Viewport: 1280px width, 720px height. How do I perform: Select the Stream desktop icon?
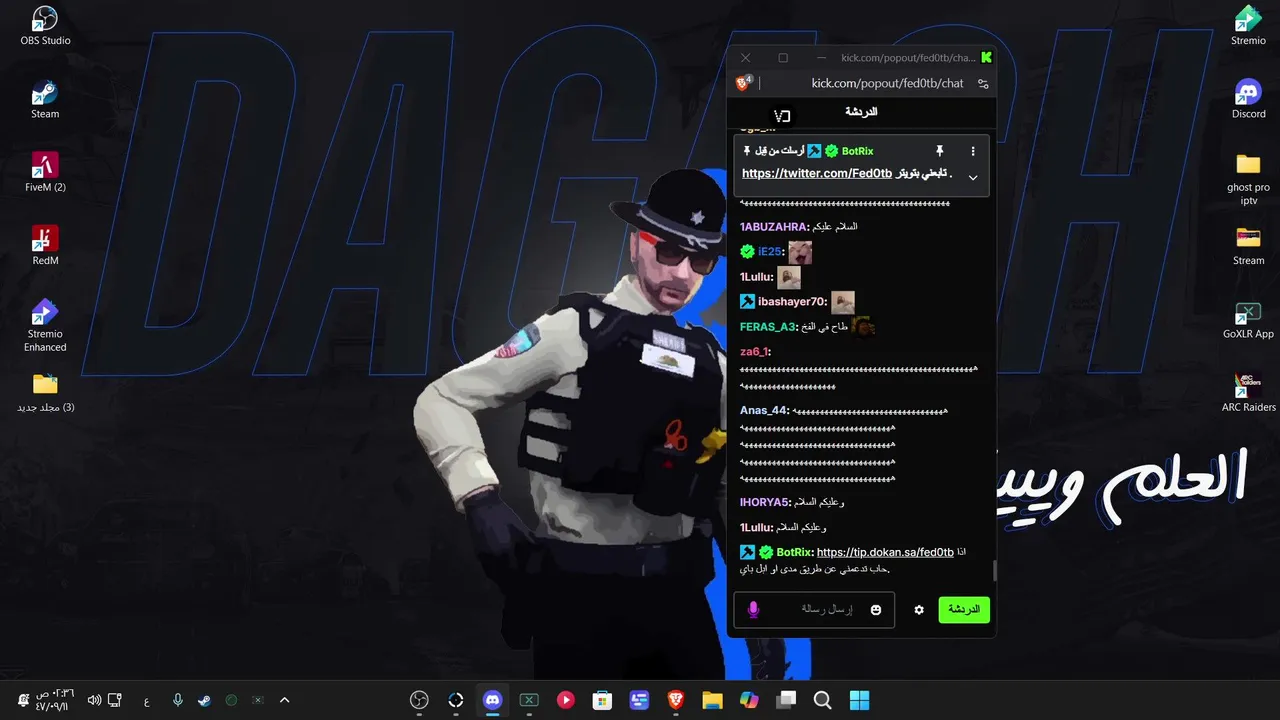pos(1248,246)
